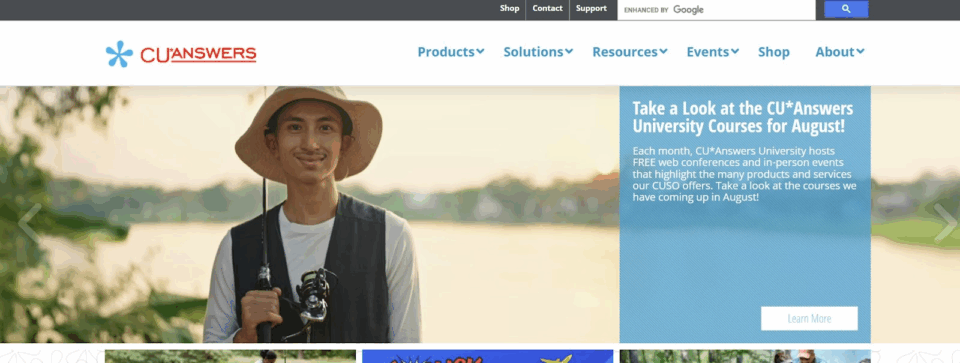
Task: Expand the Events menu chevron
Action: pos(735,51)
